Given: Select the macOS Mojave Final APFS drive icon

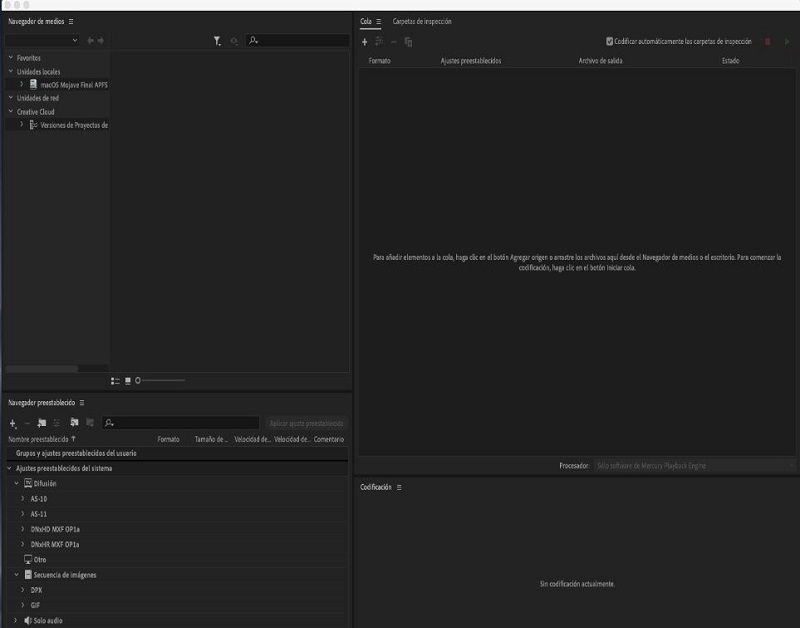Looking at the screenshot, I should [x=33, y=84].
